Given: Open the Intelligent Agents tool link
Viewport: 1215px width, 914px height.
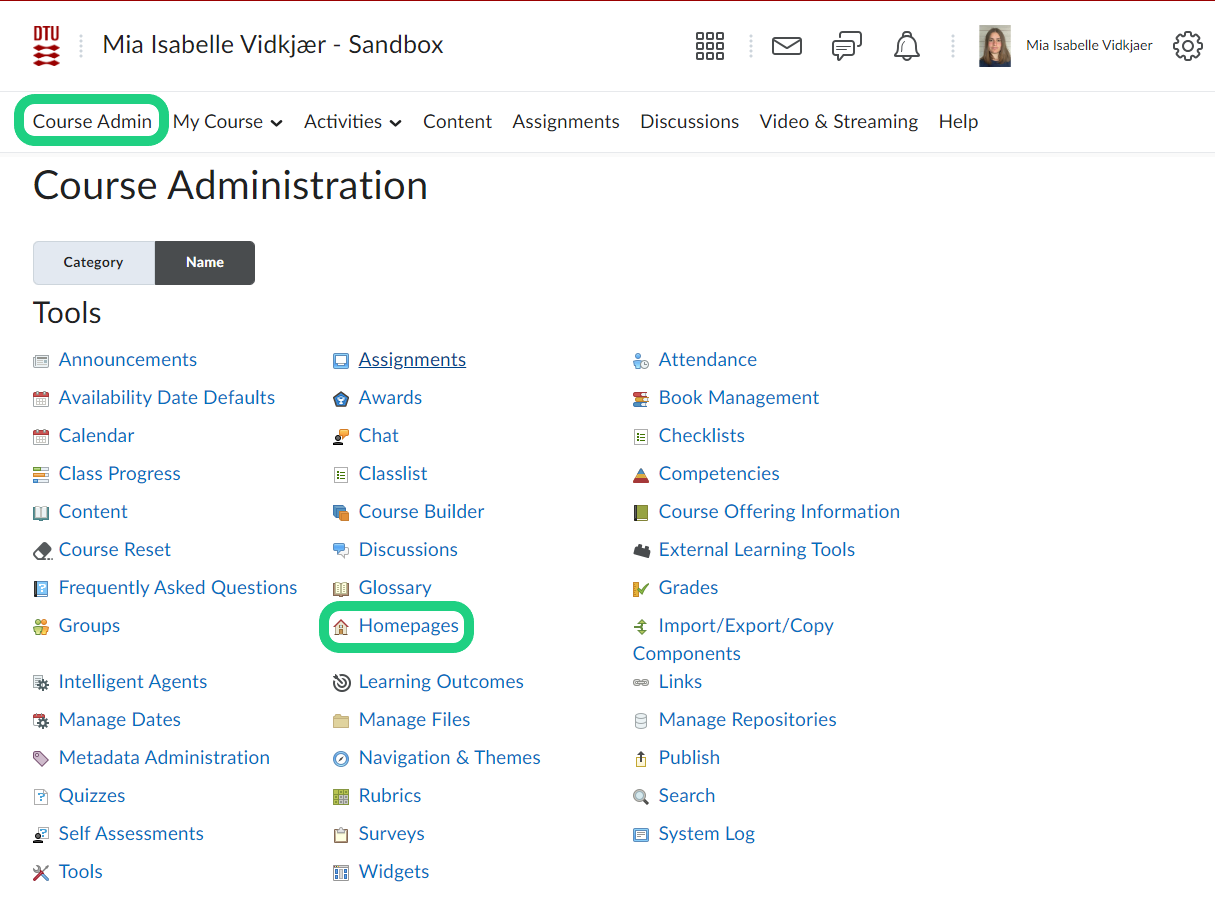Looking at the screenshot, I should click(x=133, y=682).
